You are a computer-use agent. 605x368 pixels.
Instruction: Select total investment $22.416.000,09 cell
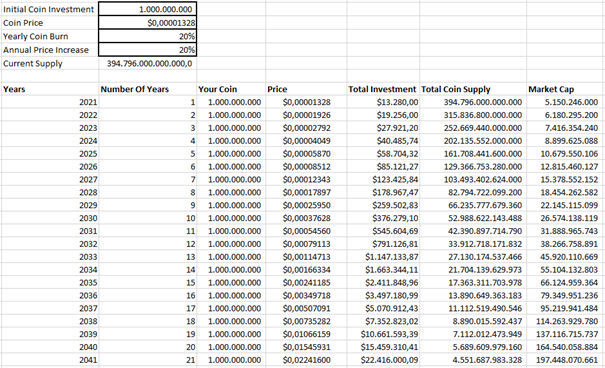pyautogui.click(x=383, y=360)
